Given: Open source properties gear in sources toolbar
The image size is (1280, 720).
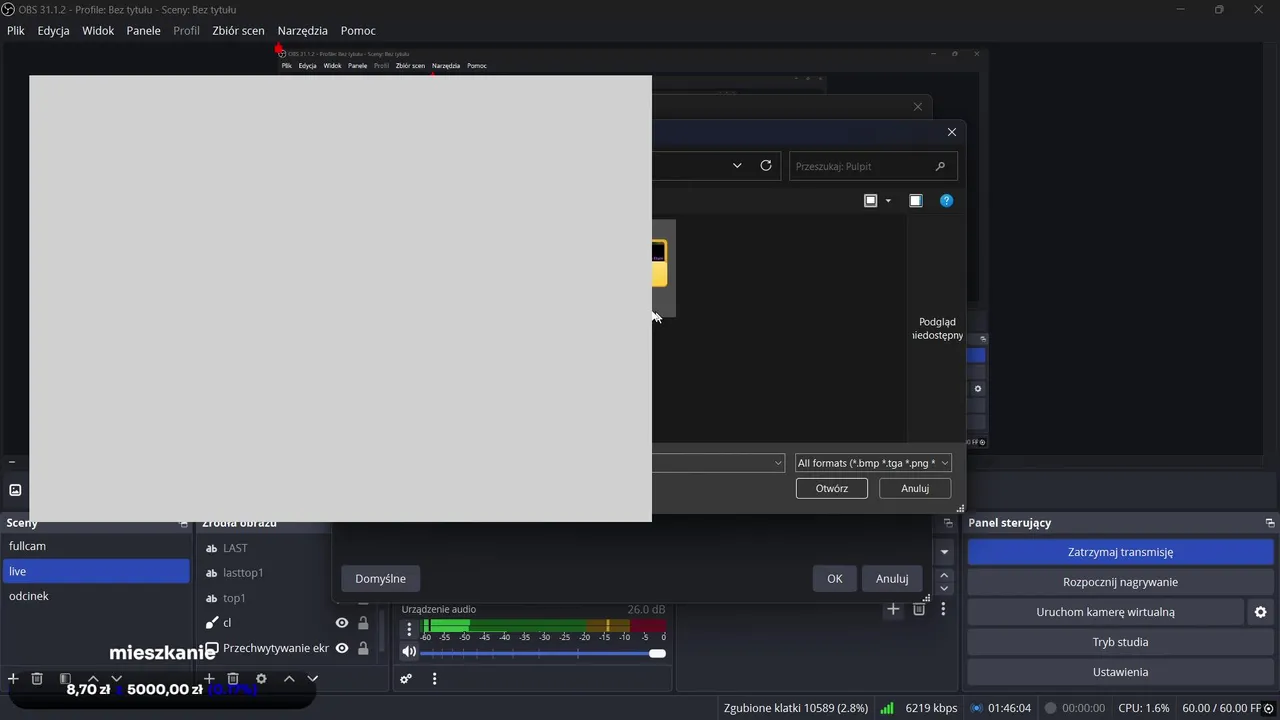Looking at the screenshot, I should click(261, 678).
